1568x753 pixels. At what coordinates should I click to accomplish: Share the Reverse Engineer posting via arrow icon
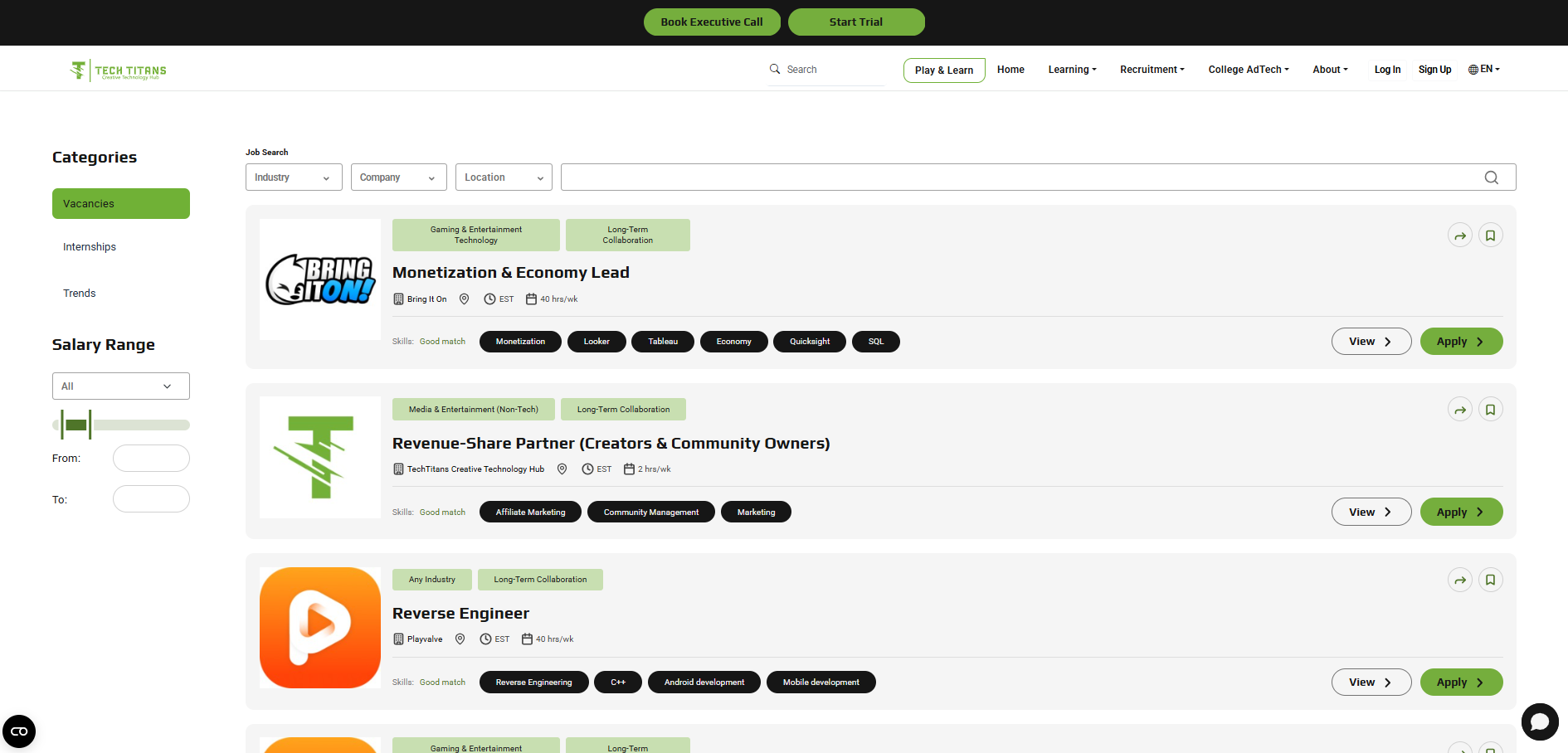(x=1460, y=580)
